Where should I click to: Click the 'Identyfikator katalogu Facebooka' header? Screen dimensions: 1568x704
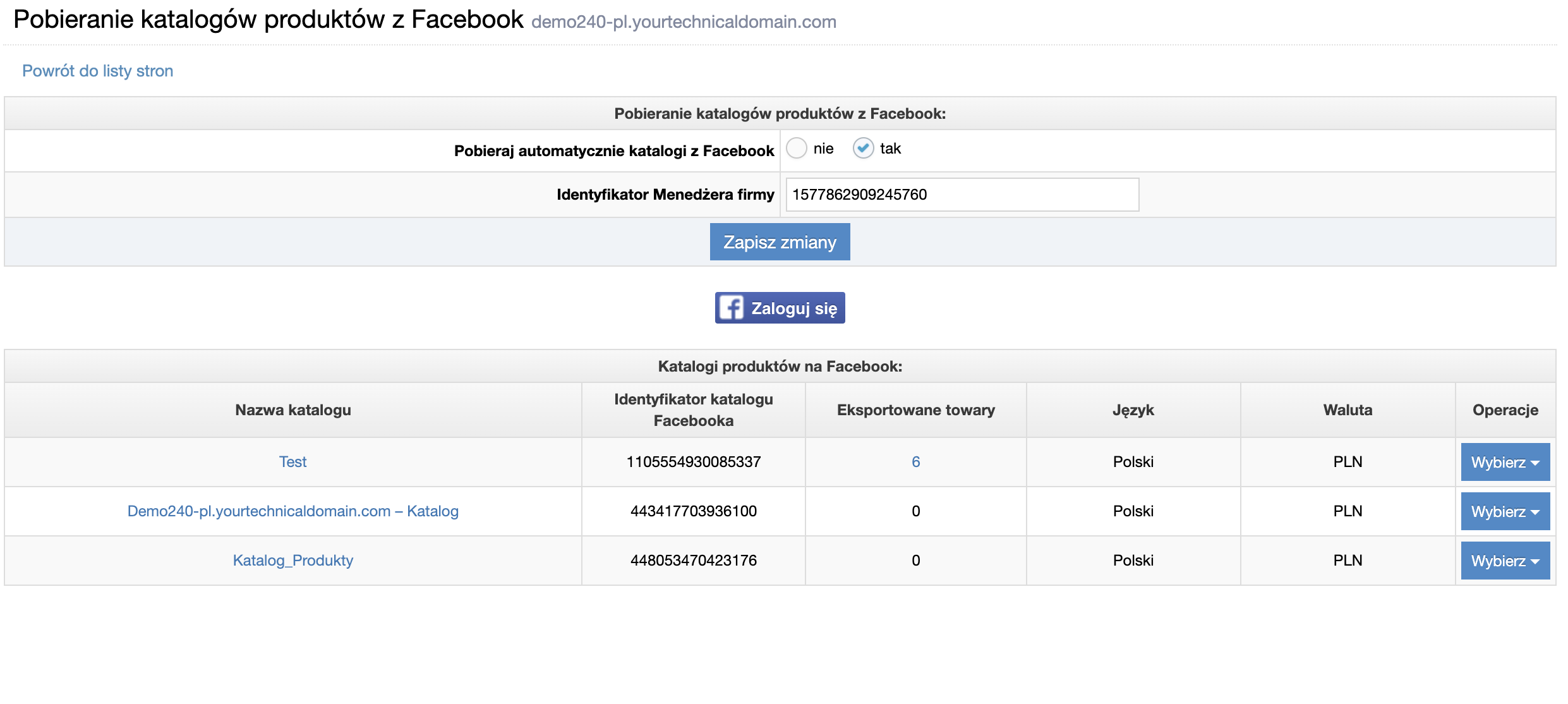[x=694, y=410]
